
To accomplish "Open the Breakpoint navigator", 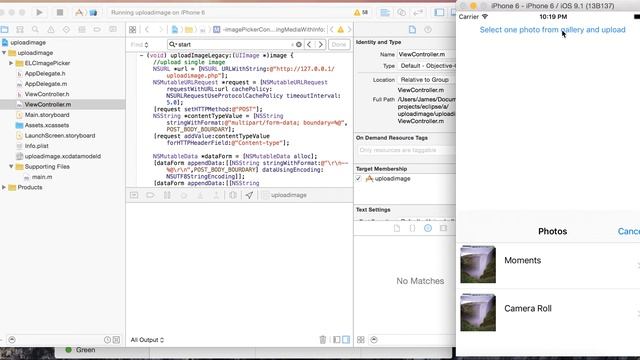I will click(x=97, y=29).
